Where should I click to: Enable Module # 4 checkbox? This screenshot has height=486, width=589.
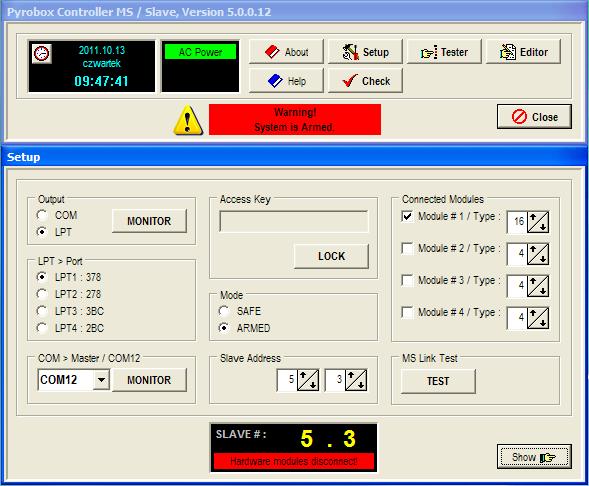pyautogui.click(x=407, y=312)
